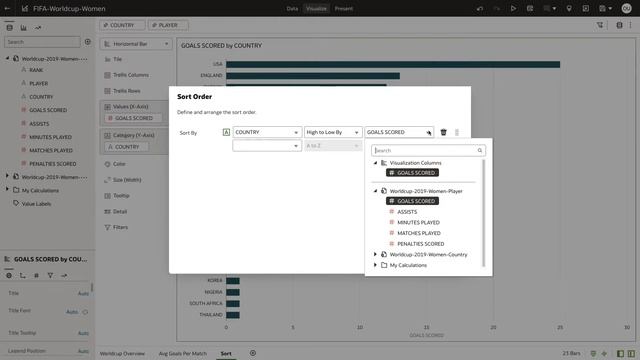The height and width of the screenshot is (360, 640).
Task: Toggle the split panel layout icon in status bar
Action: tap(631, 353)
